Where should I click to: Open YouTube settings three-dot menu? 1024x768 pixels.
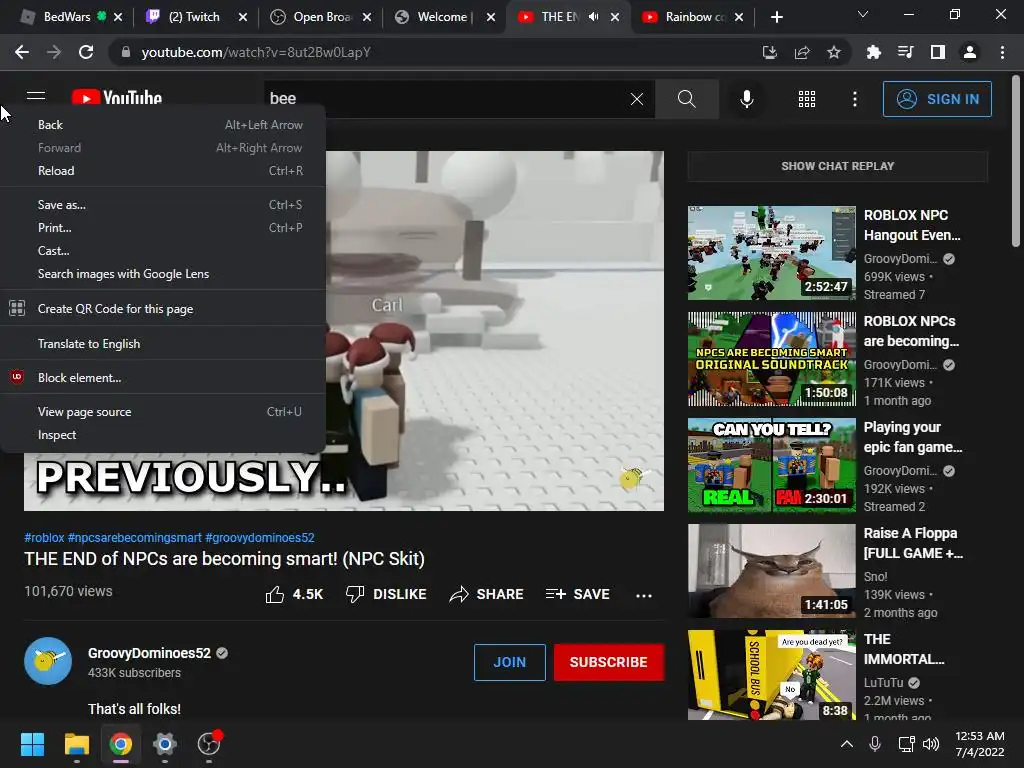coord(855,99)
